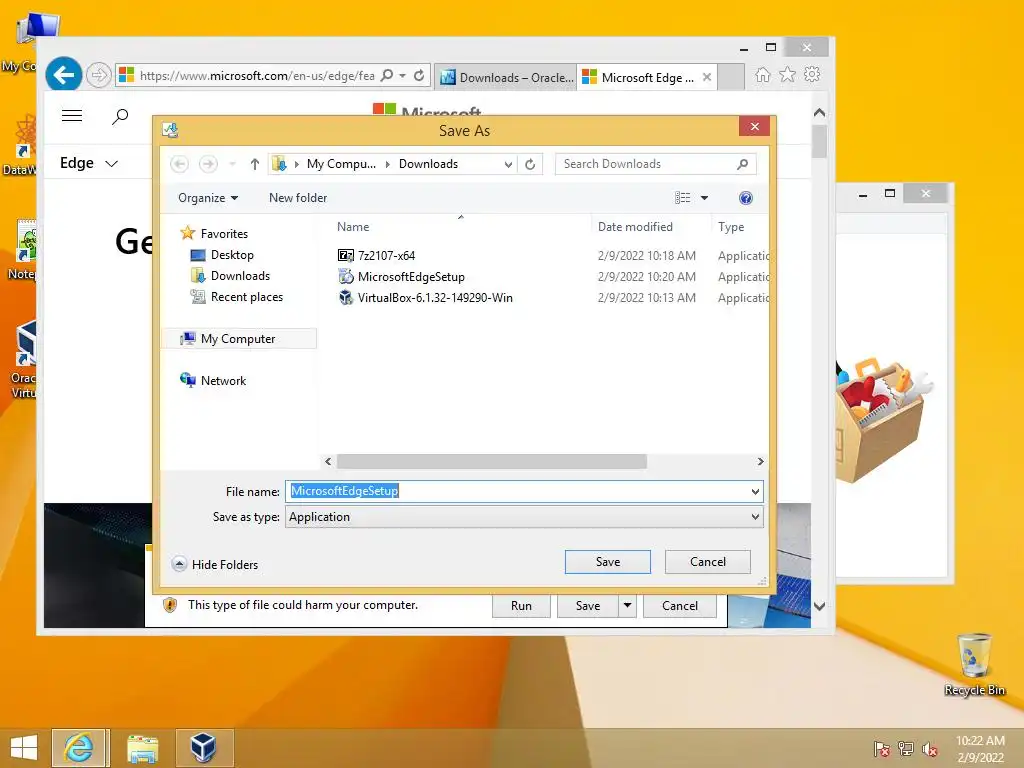This screenshot has width=1024, height=768.
Task: Click the IE page scroll down arrow
Action: click(x=820, y=606)
